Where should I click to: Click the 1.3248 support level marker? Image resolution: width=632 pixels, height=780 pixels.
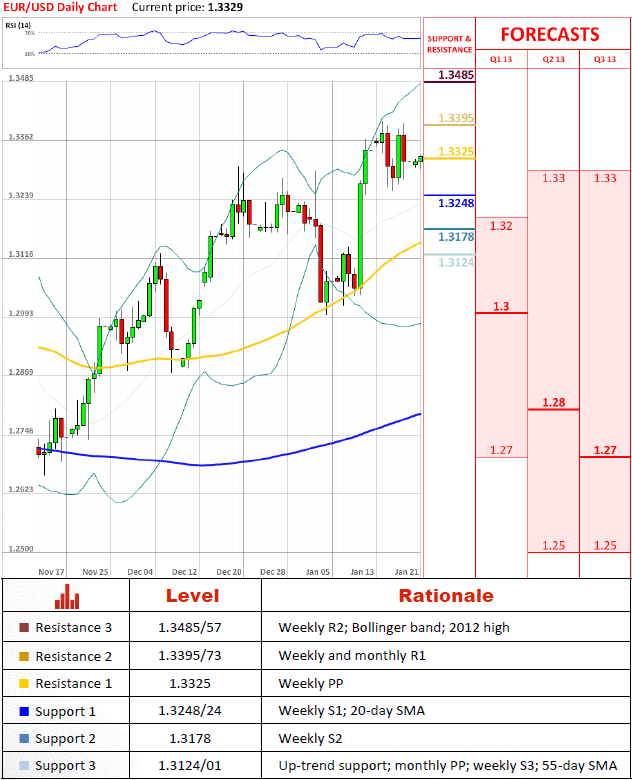[x=456, y=203]
